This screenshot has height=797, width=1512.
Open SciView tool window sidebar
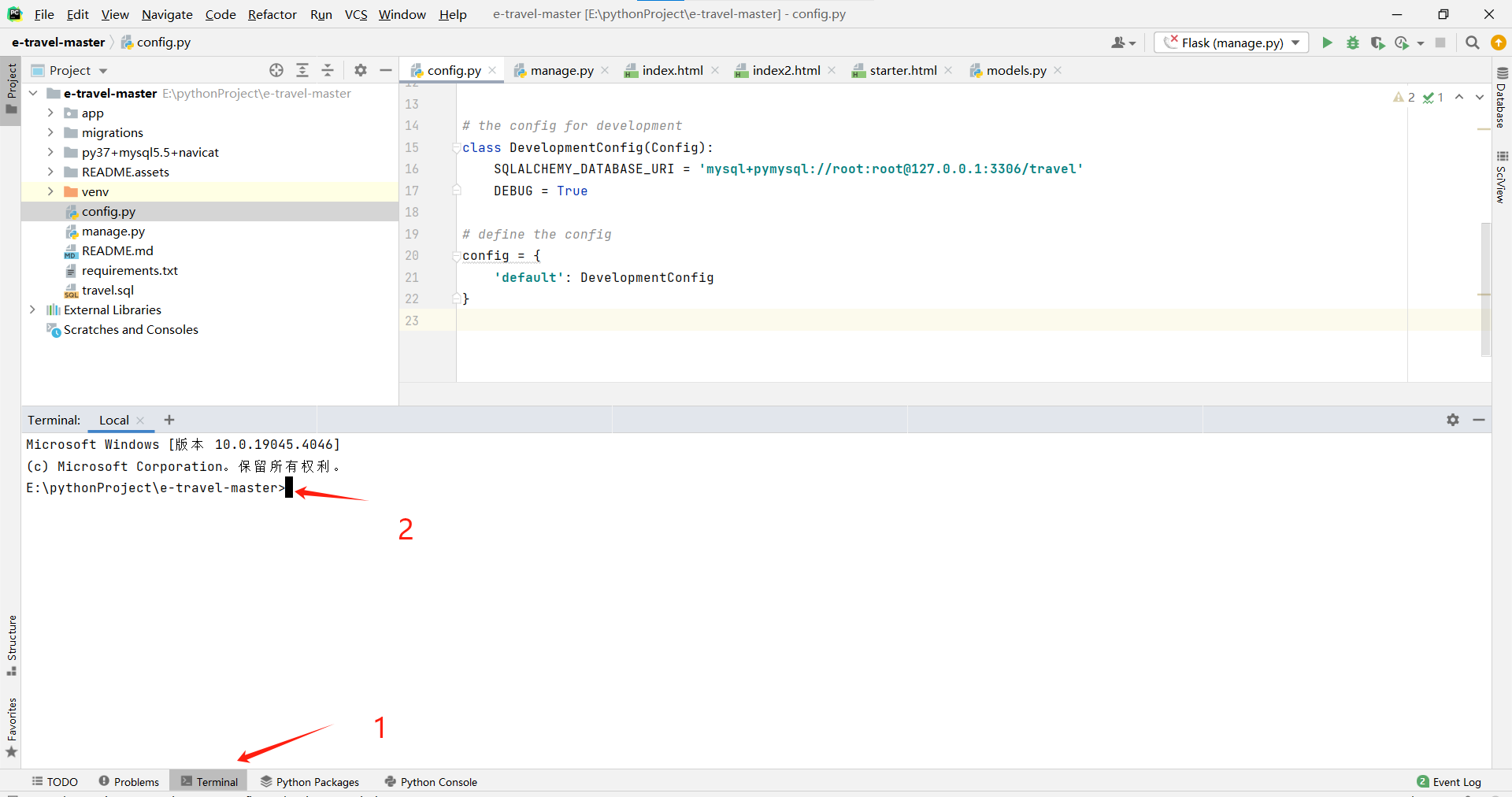[1502, 176]
